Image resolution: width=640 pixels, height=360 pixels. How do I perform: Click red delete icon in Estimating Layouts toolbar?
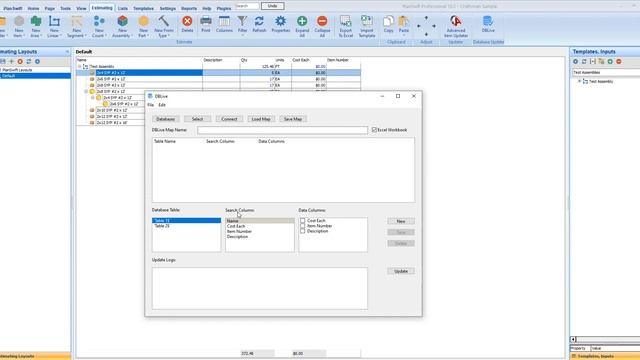[20, 61]
